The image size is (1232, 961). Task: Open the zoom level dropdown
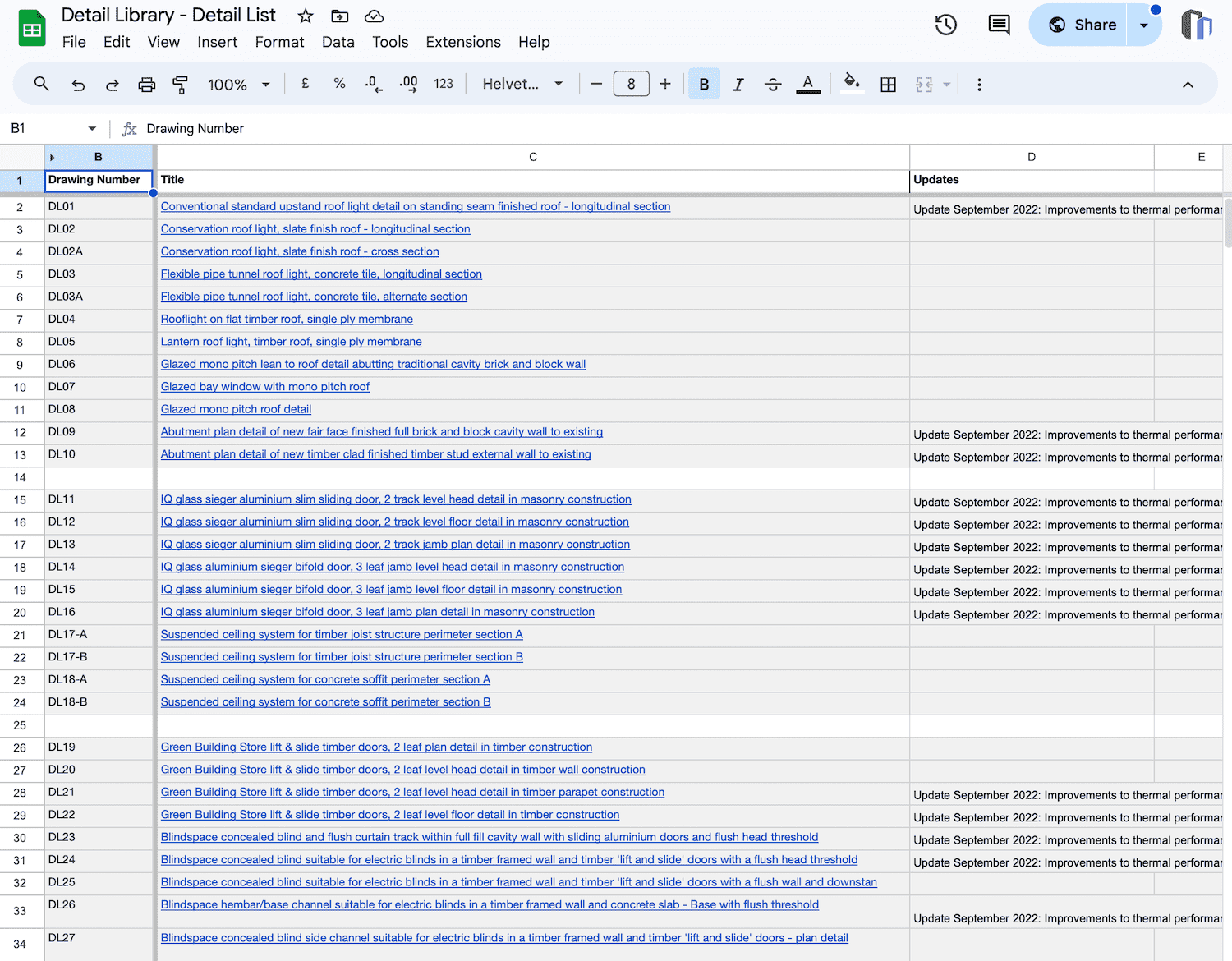click(238, 85)
